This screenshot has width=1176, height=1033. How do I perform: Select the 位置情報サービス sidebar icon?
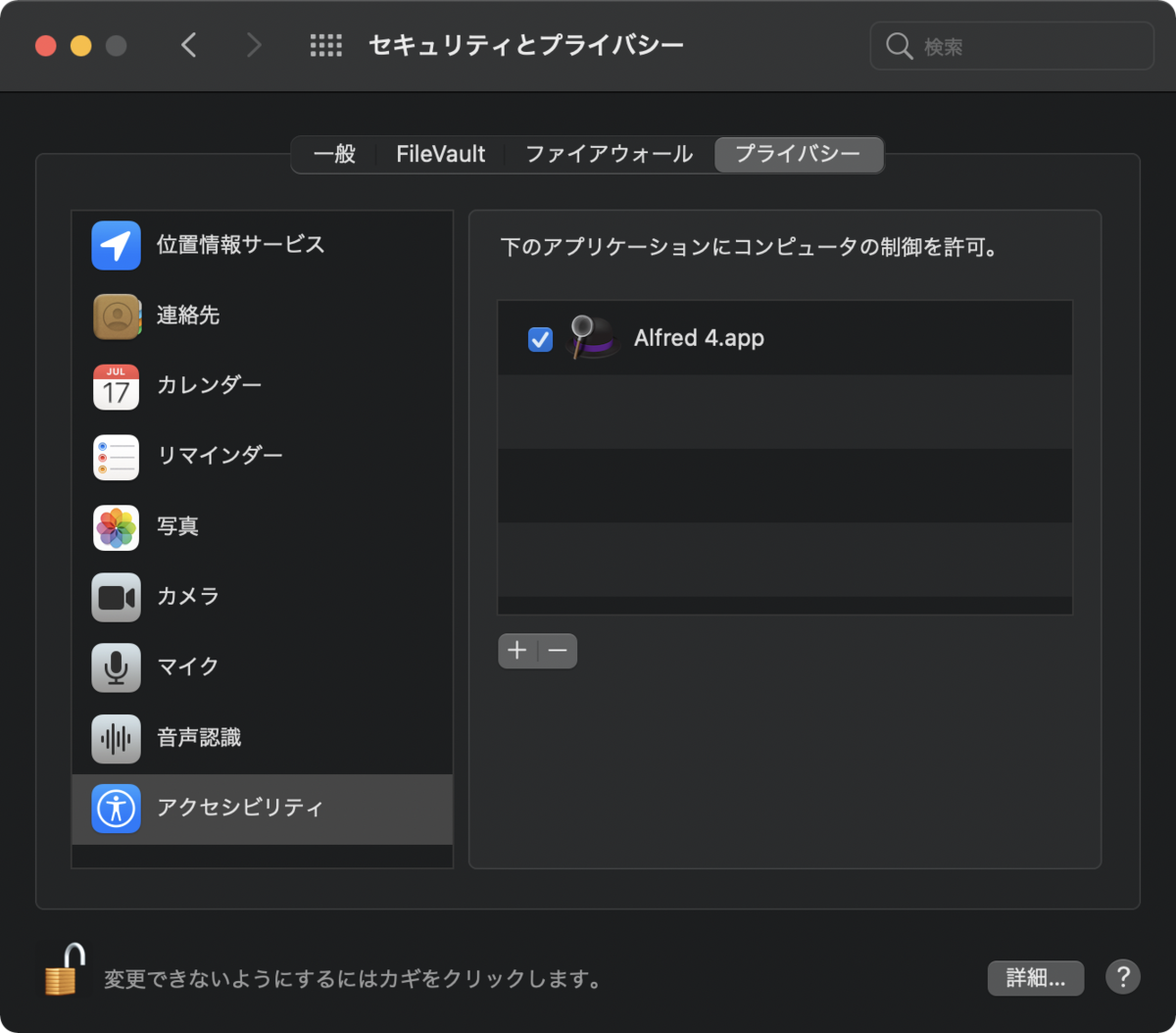(116, 245)
